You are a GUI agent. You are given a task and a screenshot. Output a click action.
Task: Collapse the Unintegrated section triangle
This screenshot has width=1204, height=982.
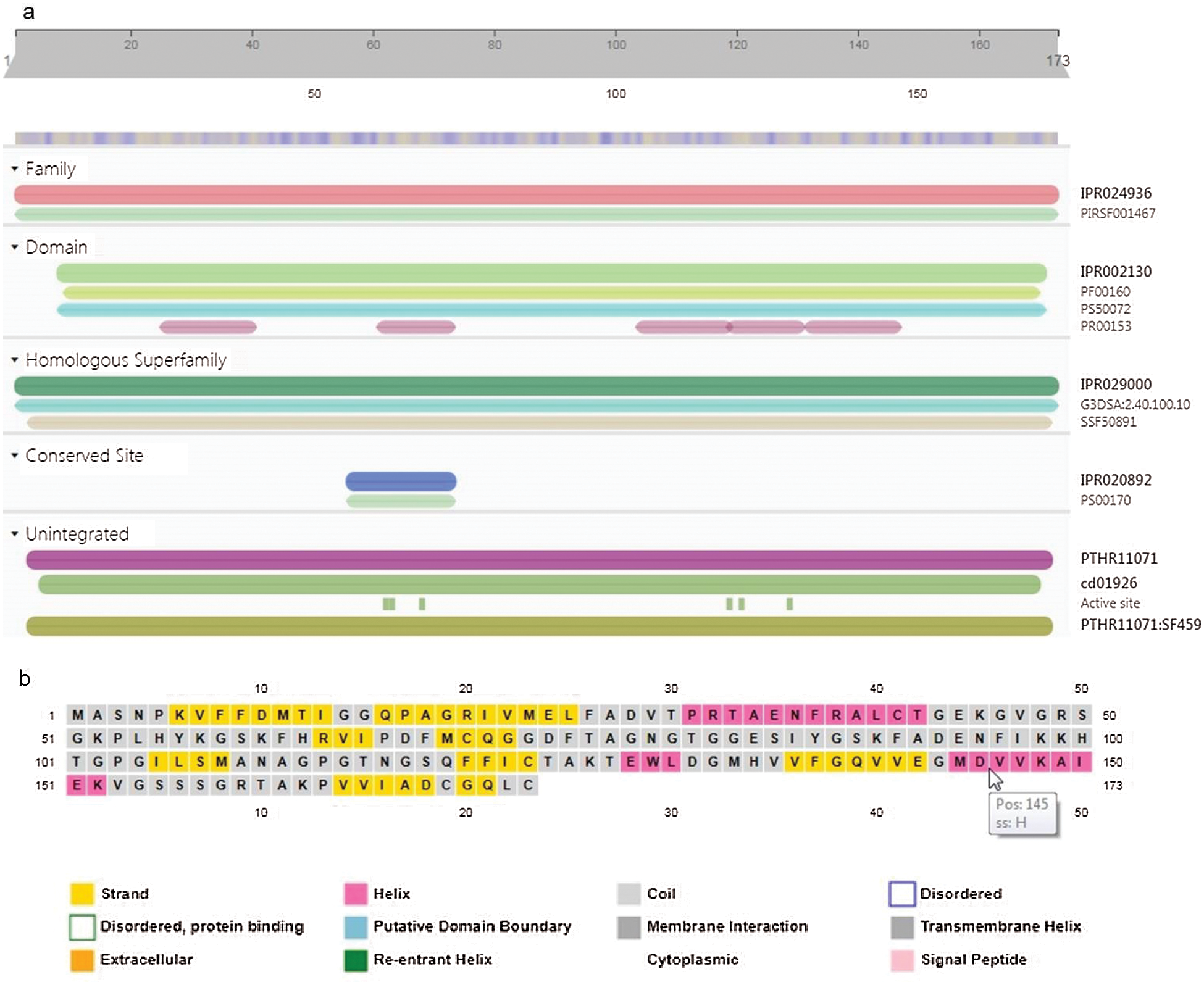point(14,534)
